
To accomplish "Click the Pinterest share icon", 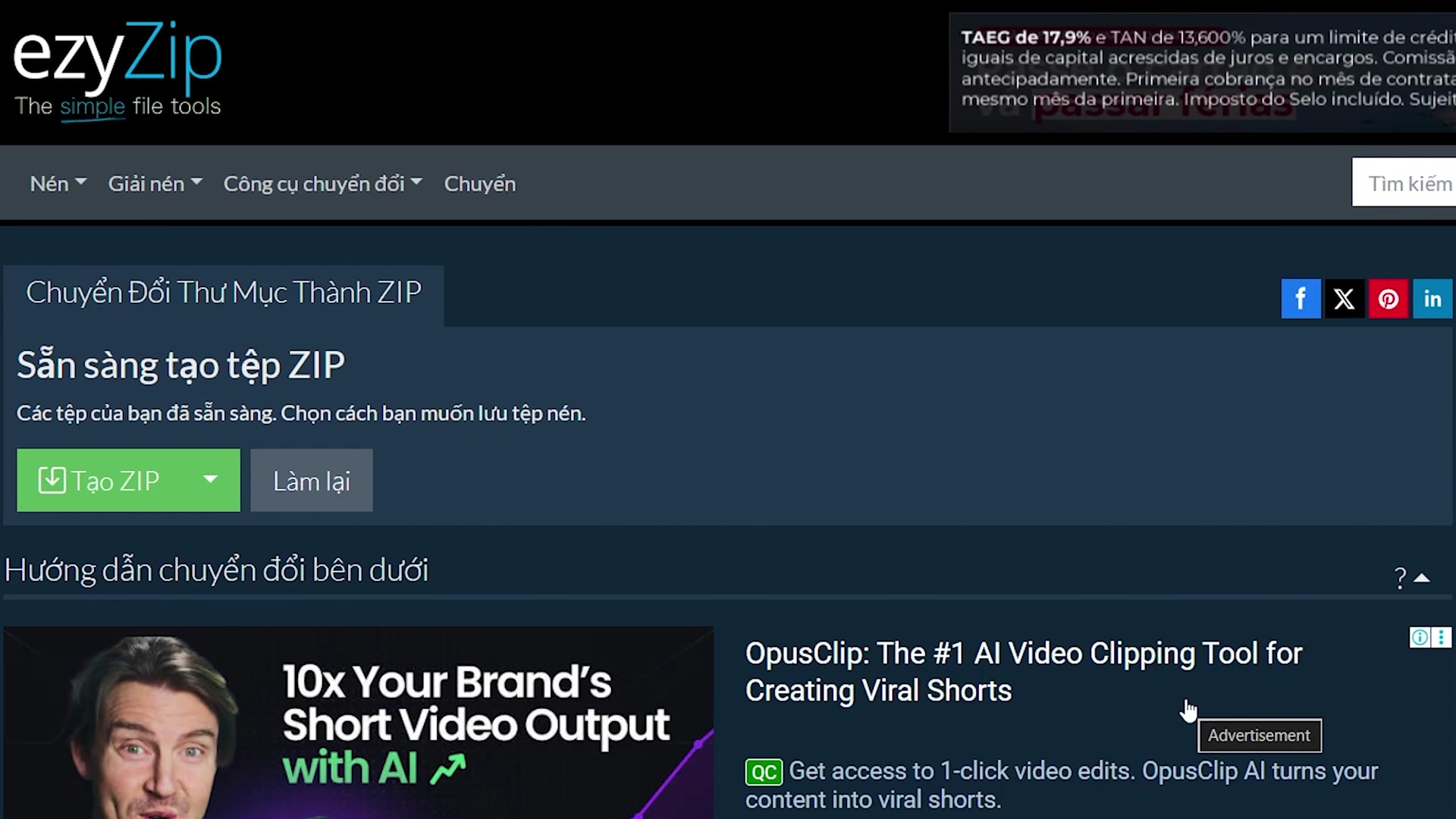I will tap(1388, 299).
